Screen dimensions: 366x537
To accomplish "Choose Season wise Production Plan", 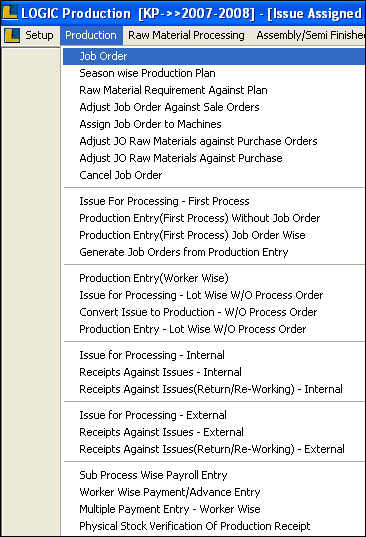I will point(214,73).
